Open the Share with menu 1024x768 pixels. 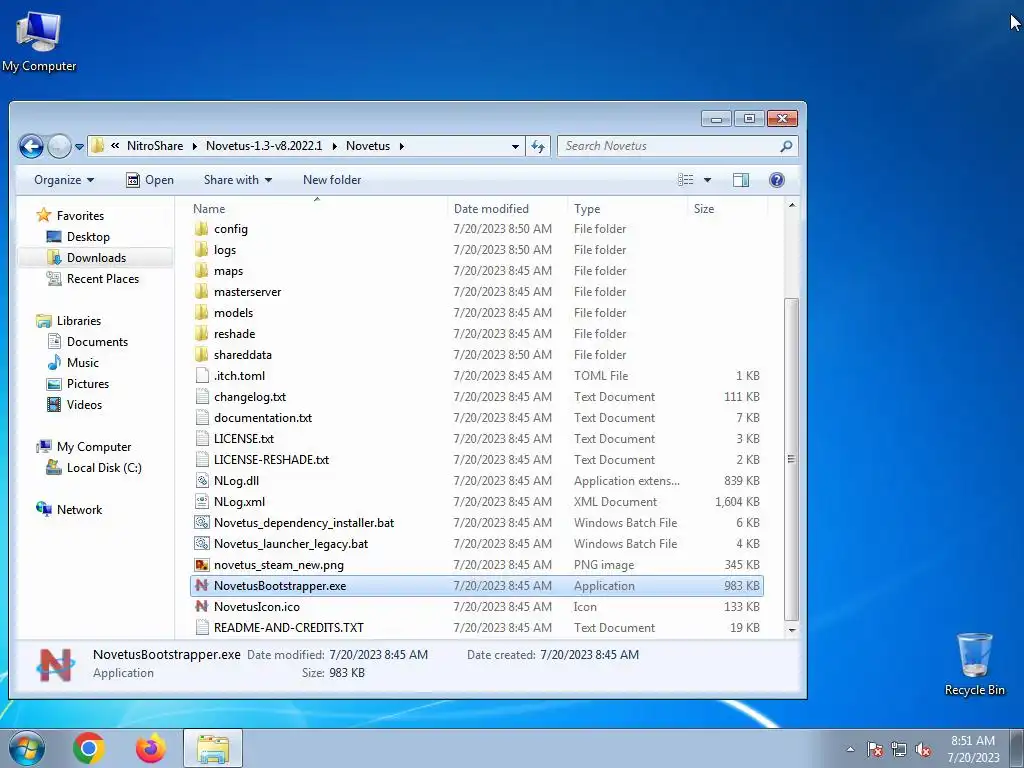[238, 180]
